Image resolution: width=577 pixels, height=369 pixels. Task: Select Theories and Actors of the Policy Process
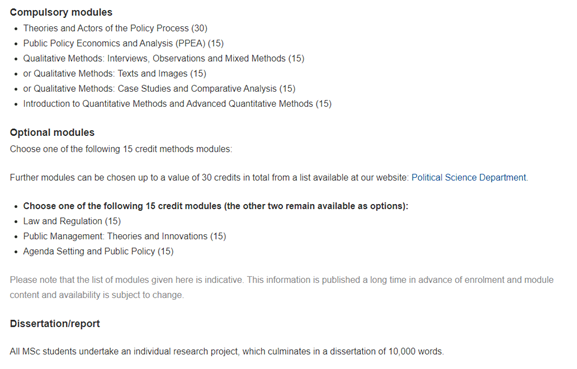pos(115,28)
